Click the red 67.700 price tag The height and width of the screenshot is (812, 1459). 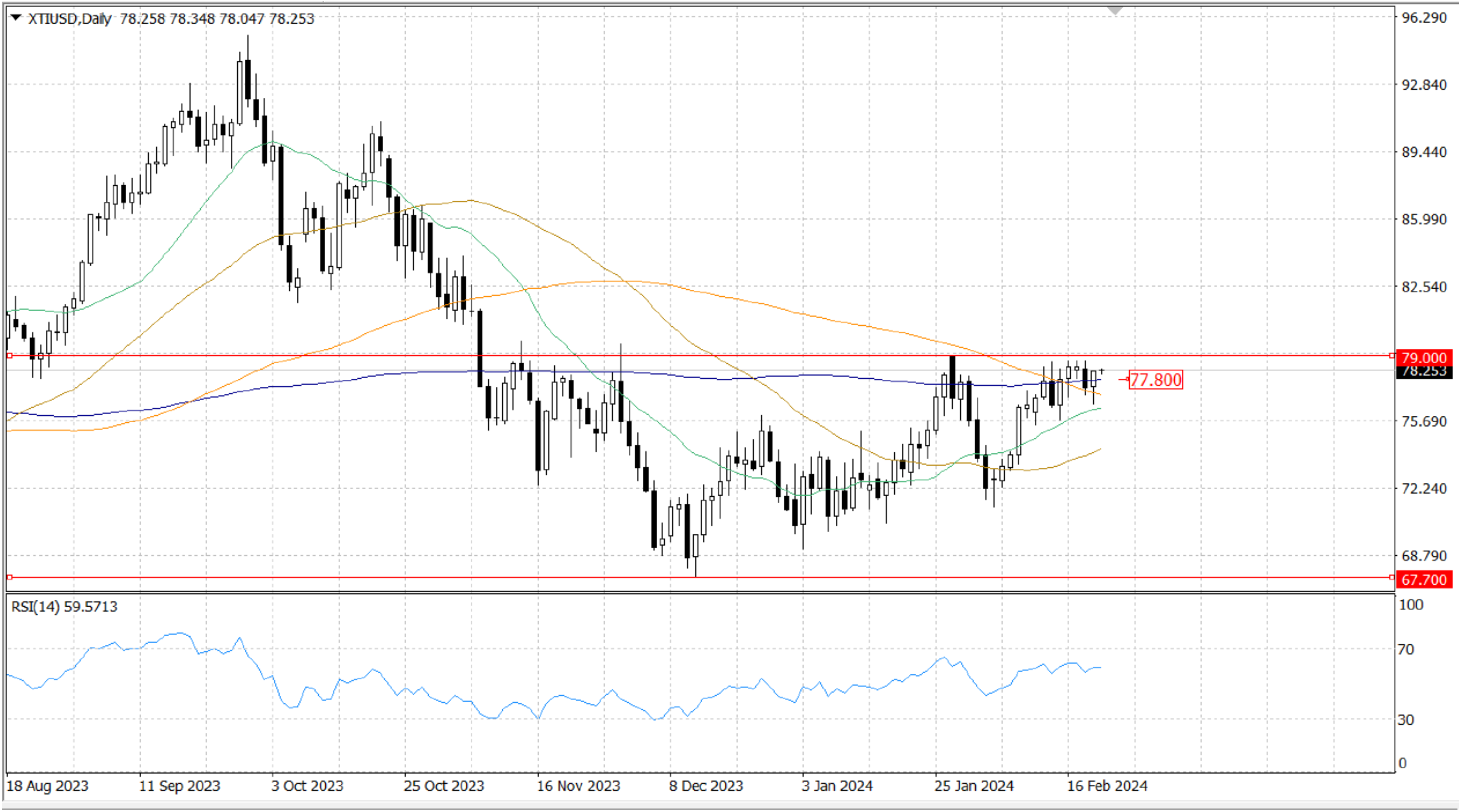(x=1424, y=579)
